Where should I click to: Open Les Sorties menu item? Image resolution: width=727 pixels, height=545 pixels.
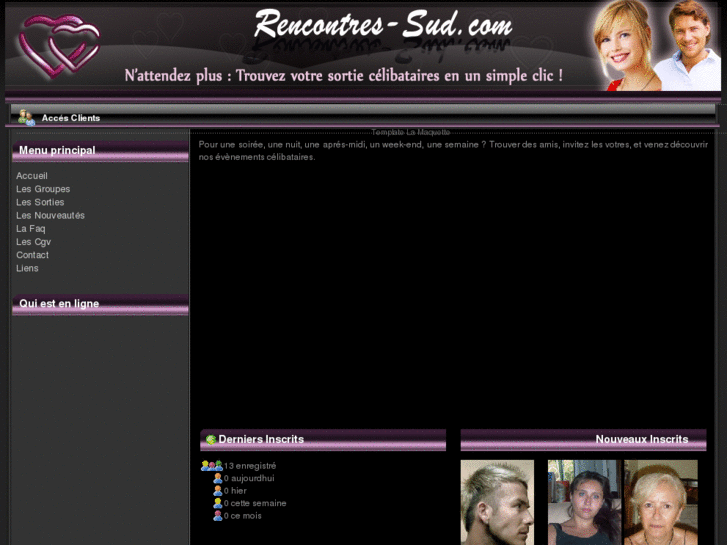click(x=40, y=202)
